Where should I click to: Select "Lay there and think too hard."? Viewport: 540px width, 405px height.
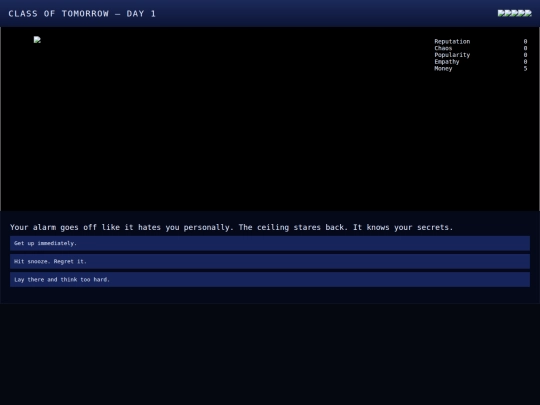270,280
